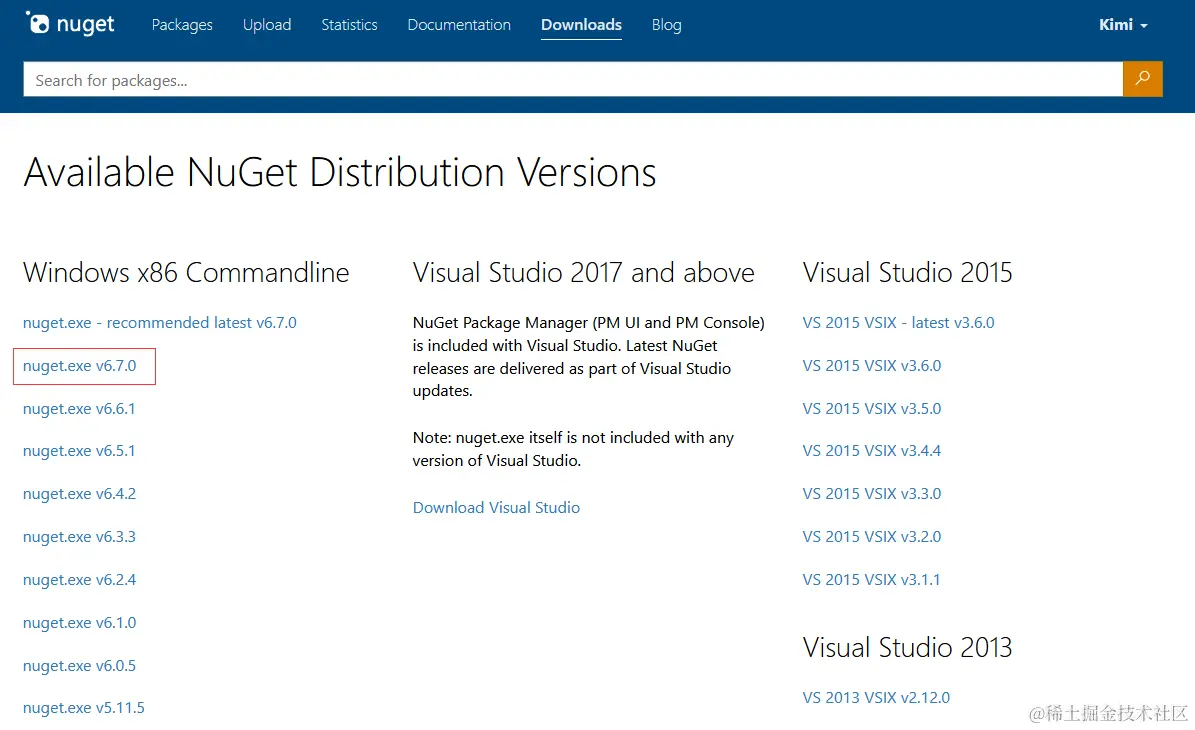Select the VS 2015 VSIX v3.2.0 link
This screenshot has height=730, width=1195.
click(872, 536)
